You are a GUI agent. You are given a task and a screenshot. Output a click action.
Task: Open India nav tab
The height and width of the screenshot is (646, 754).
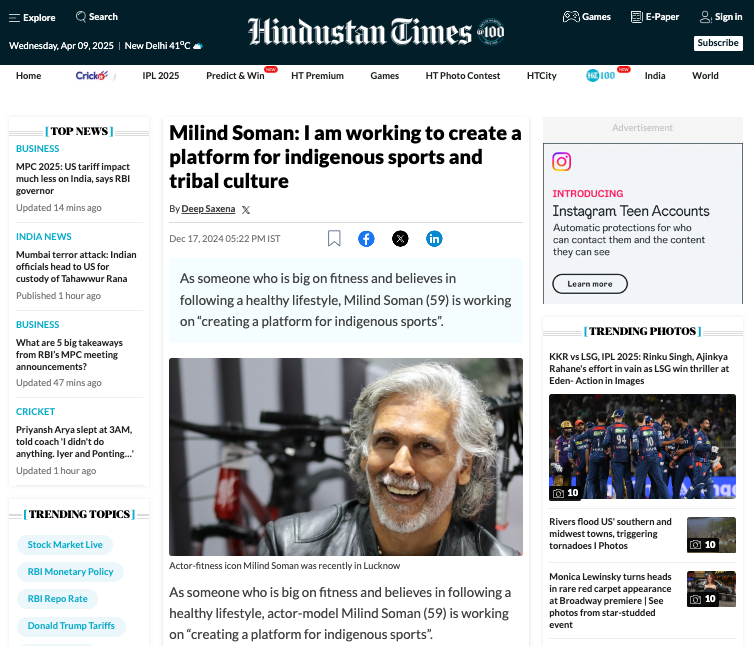655,76
